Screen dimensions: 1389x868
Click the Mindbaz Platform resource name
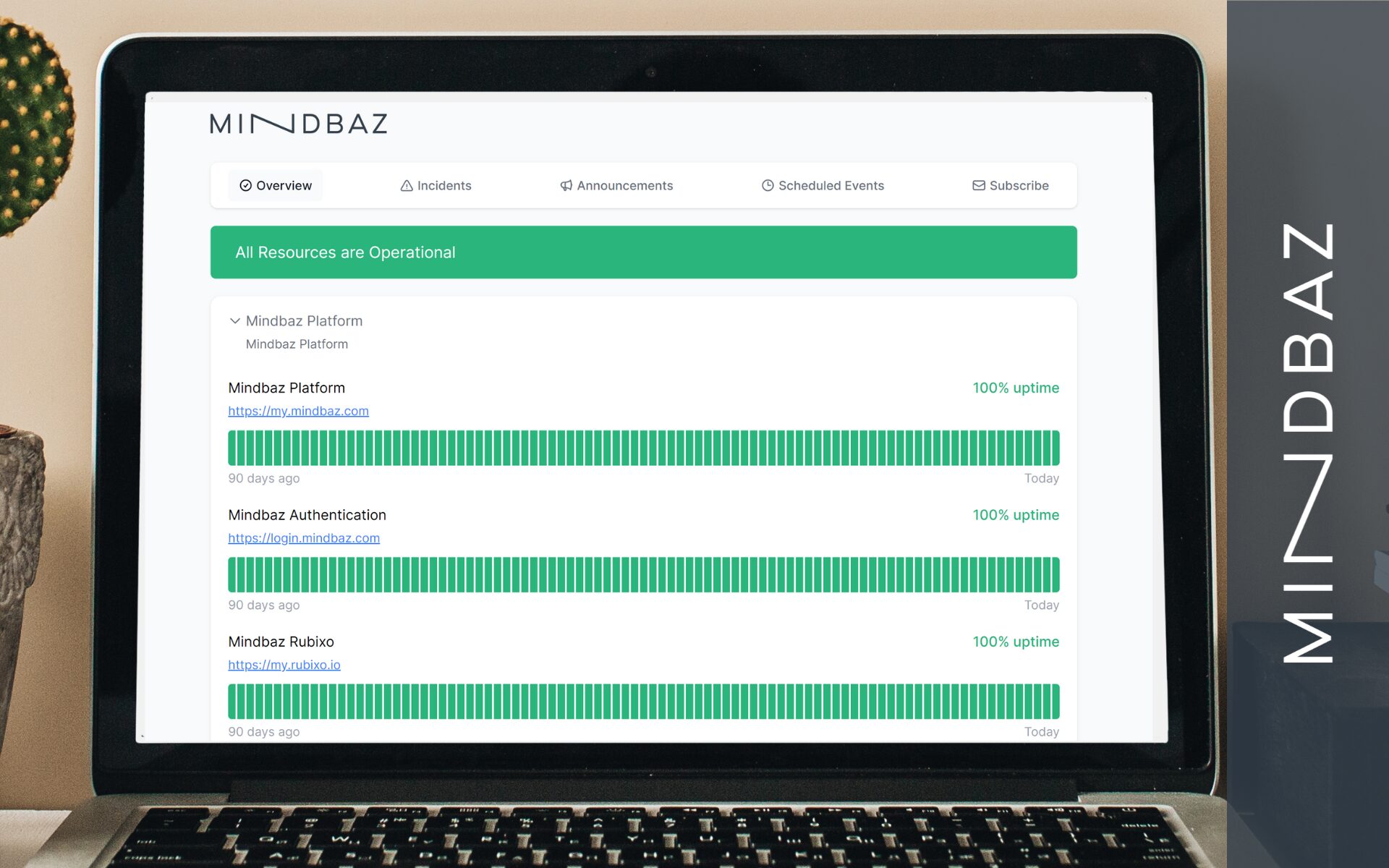point(286,388)
